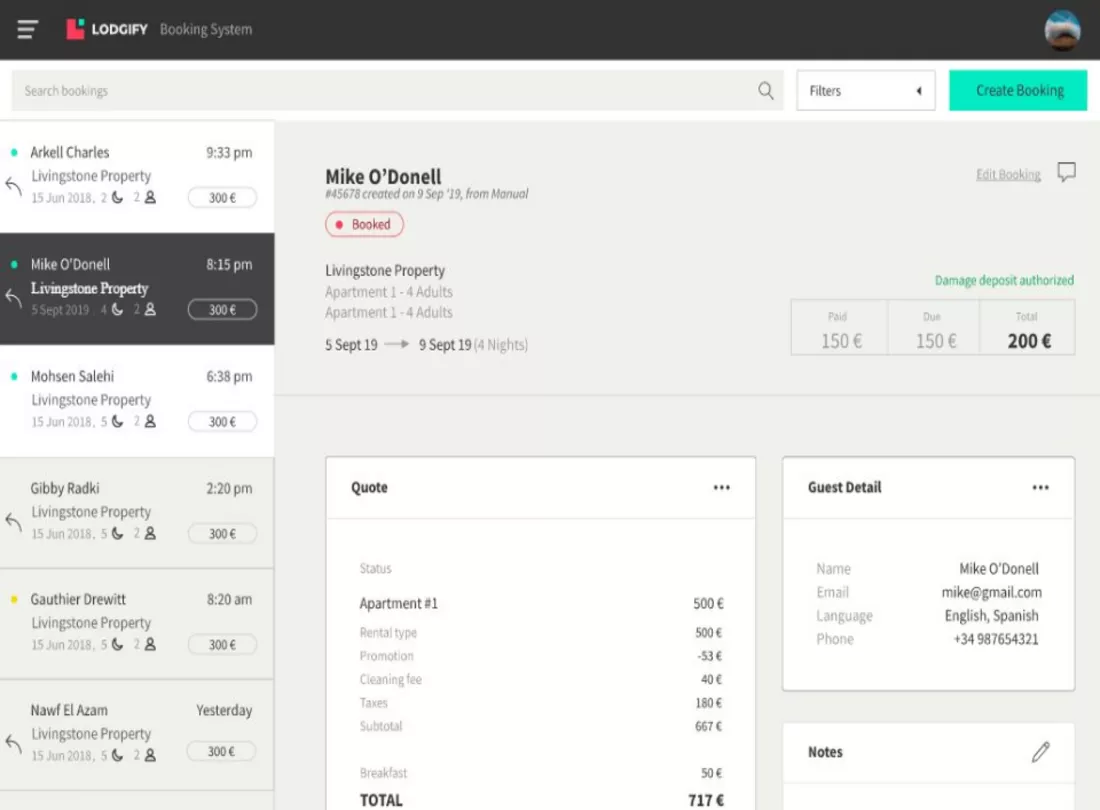The image size is (1100, 810).
Task: Click phone number +34 987654321
Action: (x=995, y=640)
